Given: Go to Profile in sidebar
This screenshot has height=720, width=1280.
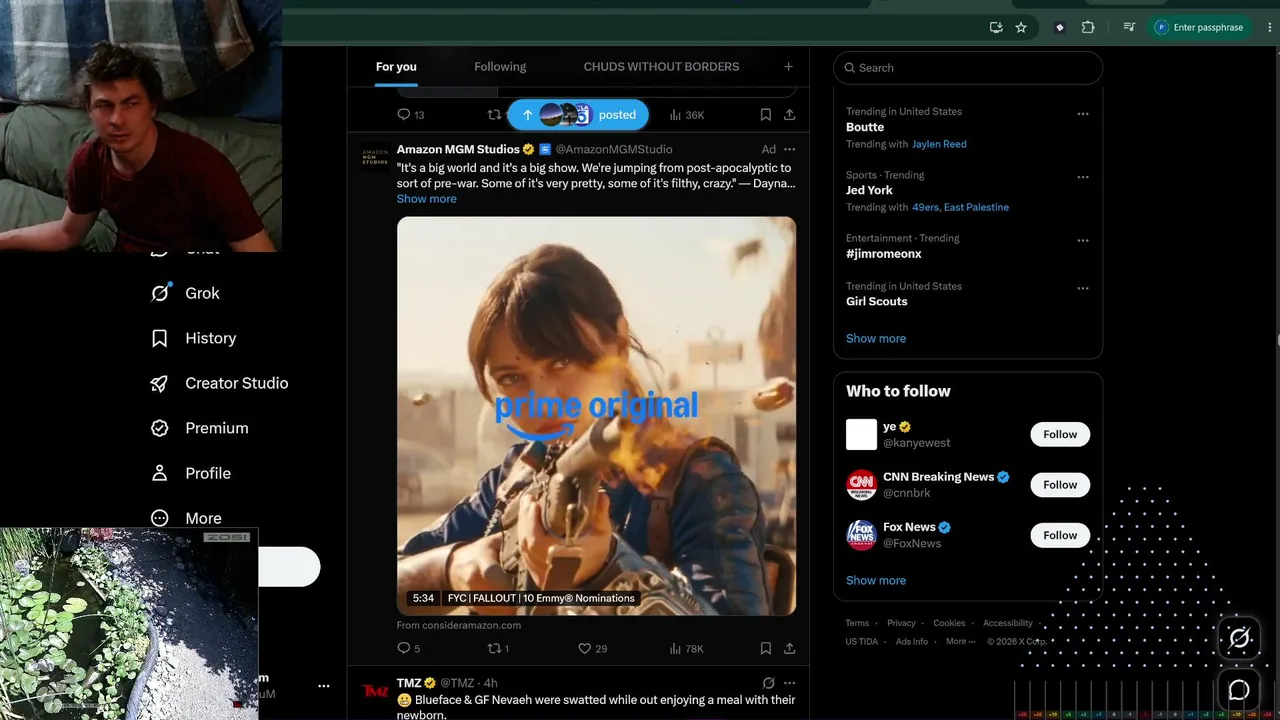Looking at the screenshot, I should (x=190, y=473).
